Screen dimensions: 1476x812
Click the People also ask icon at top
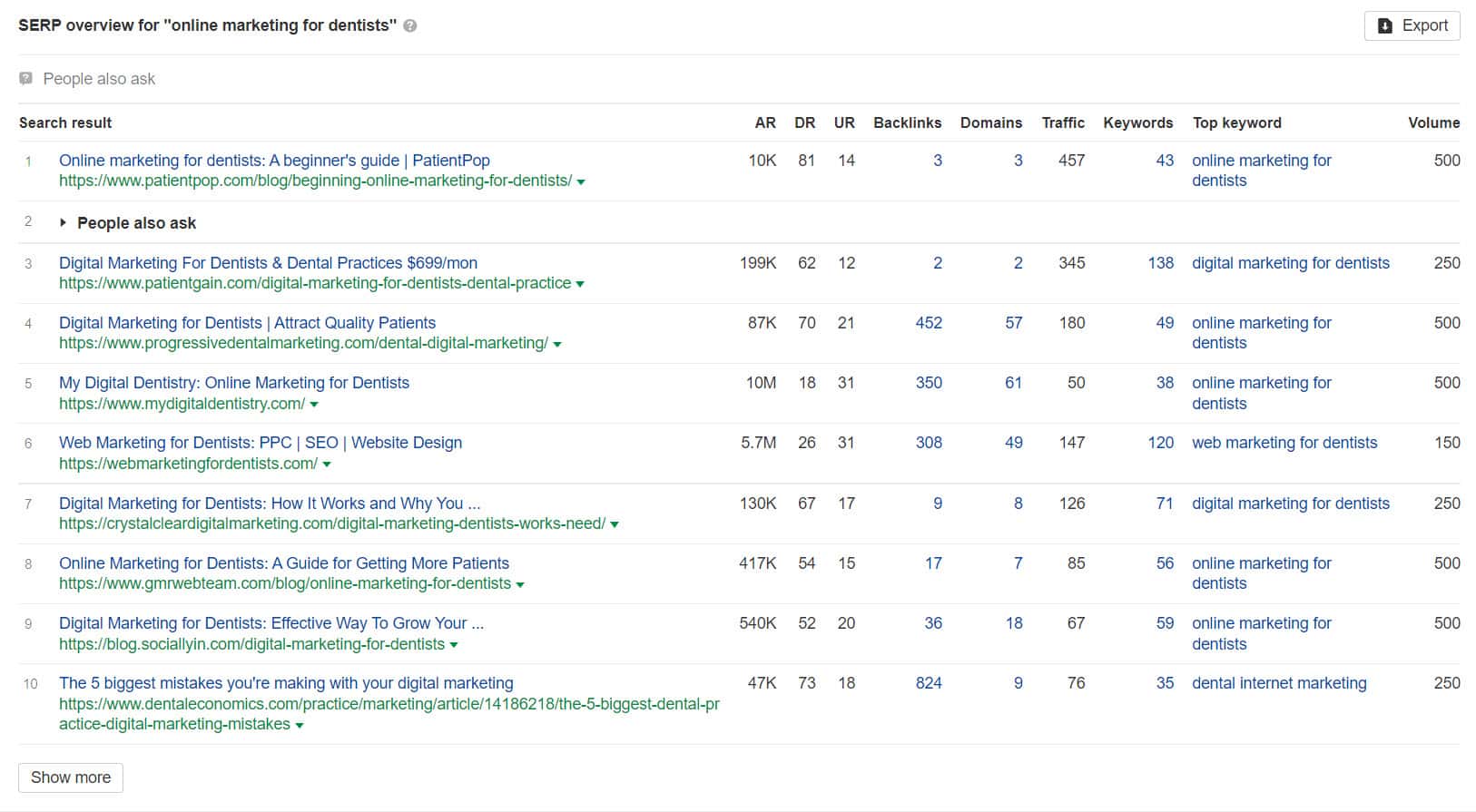pos(26,79)
